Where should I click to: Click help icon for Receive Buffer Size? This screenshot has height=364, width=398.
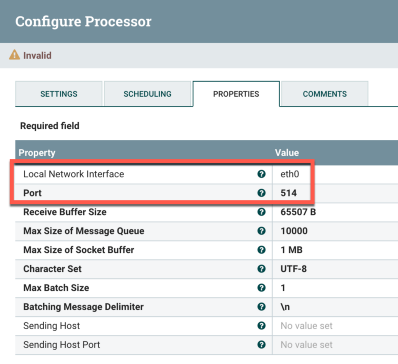pyautogui.click(x=261, y=212)
